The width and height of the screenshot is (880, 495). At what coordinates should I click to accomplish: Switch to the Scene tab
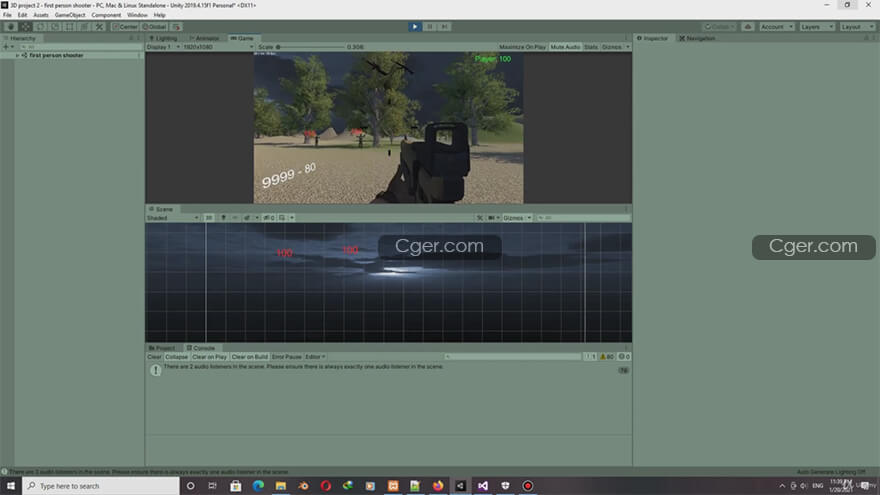click(x=161, y=209)
